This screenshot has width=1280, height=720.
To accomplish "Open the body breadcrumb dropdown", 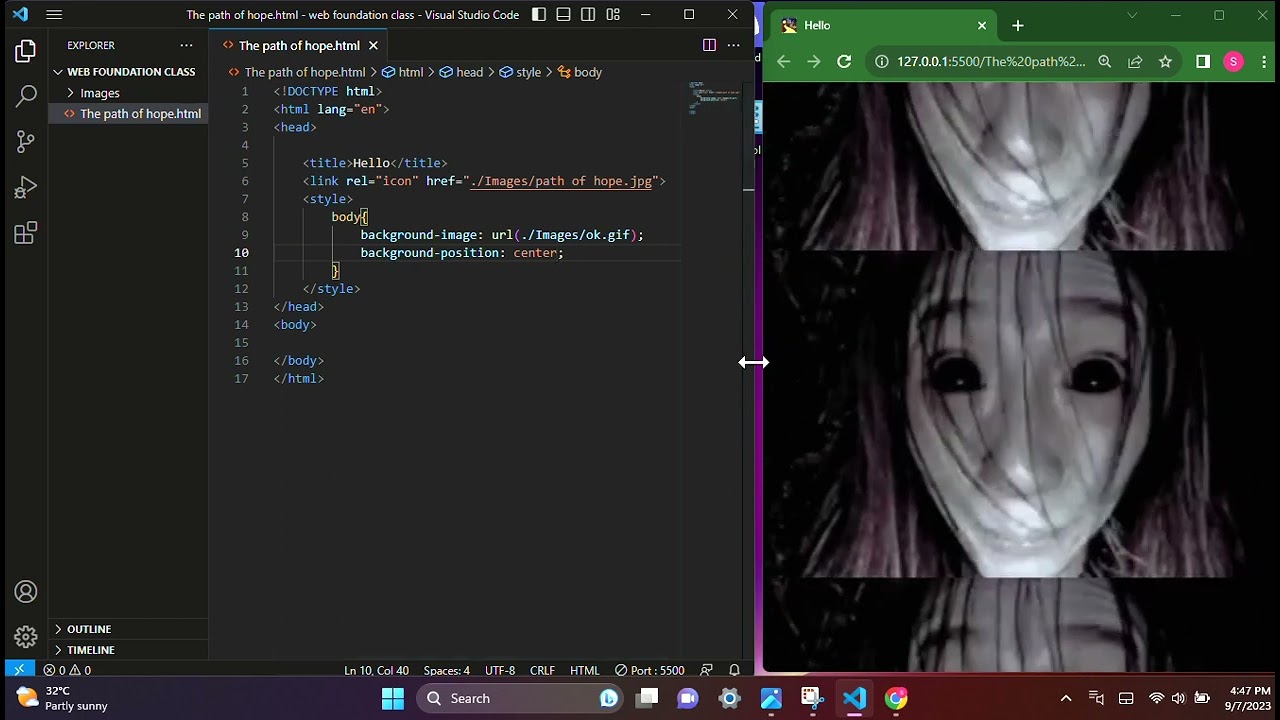I will point(579,72).
